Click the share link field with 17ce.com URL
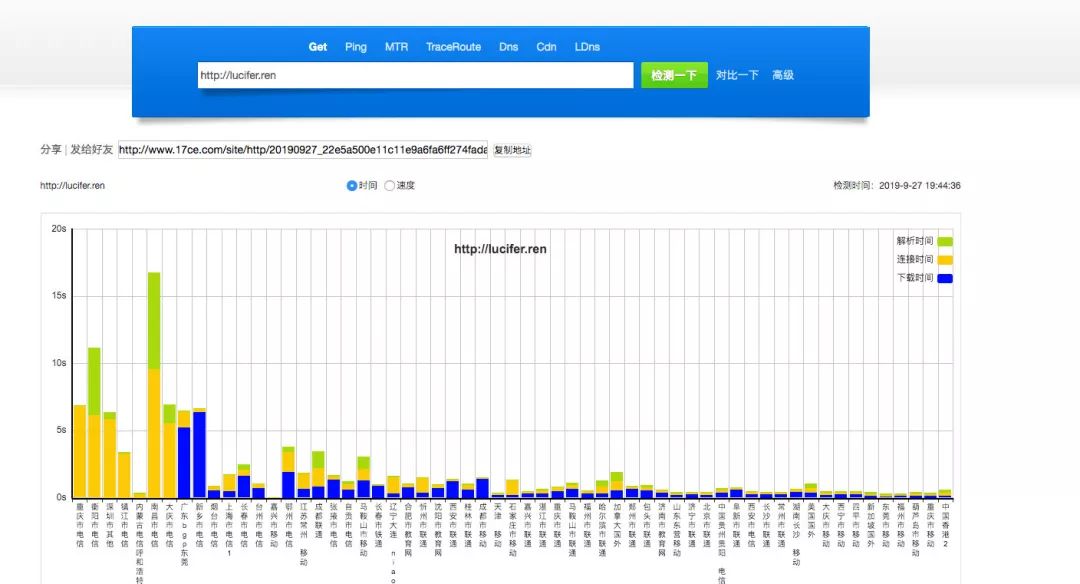Viewport: 1080px width, 584px height. coord(303,149)
